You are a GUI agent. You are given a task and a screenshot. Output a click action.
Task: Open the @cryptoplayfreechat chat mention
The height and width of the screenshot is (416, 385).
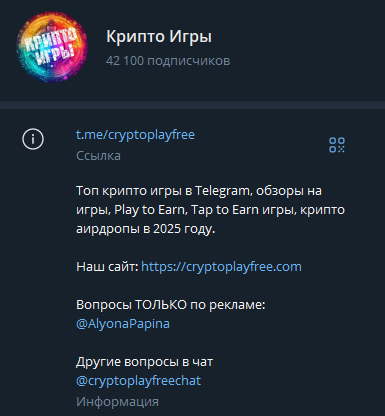tap(138, 381)
